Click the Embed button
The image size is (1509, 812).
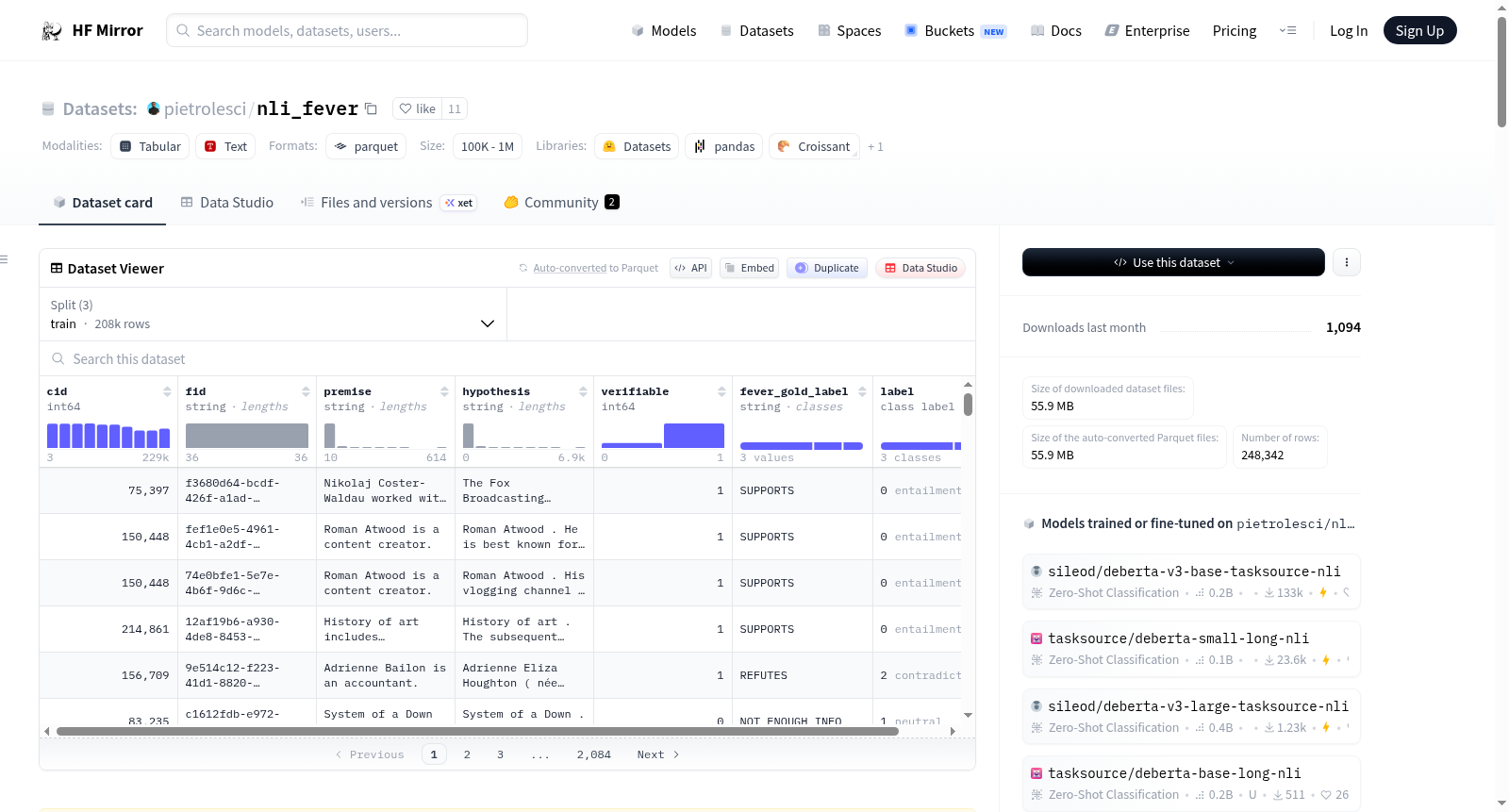749,268
